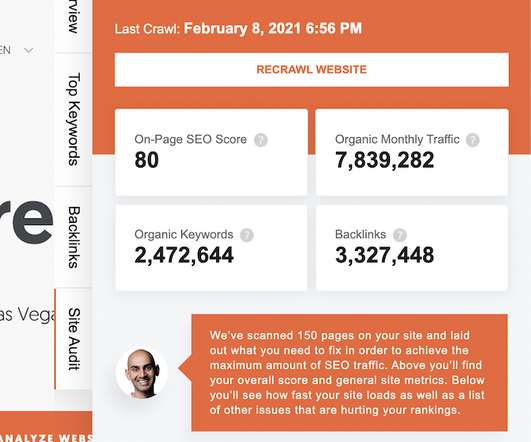Switch to the Backlinks side tab
Image resolution: width=531 pixels, height=442 pixels.
tap(74, 237)
